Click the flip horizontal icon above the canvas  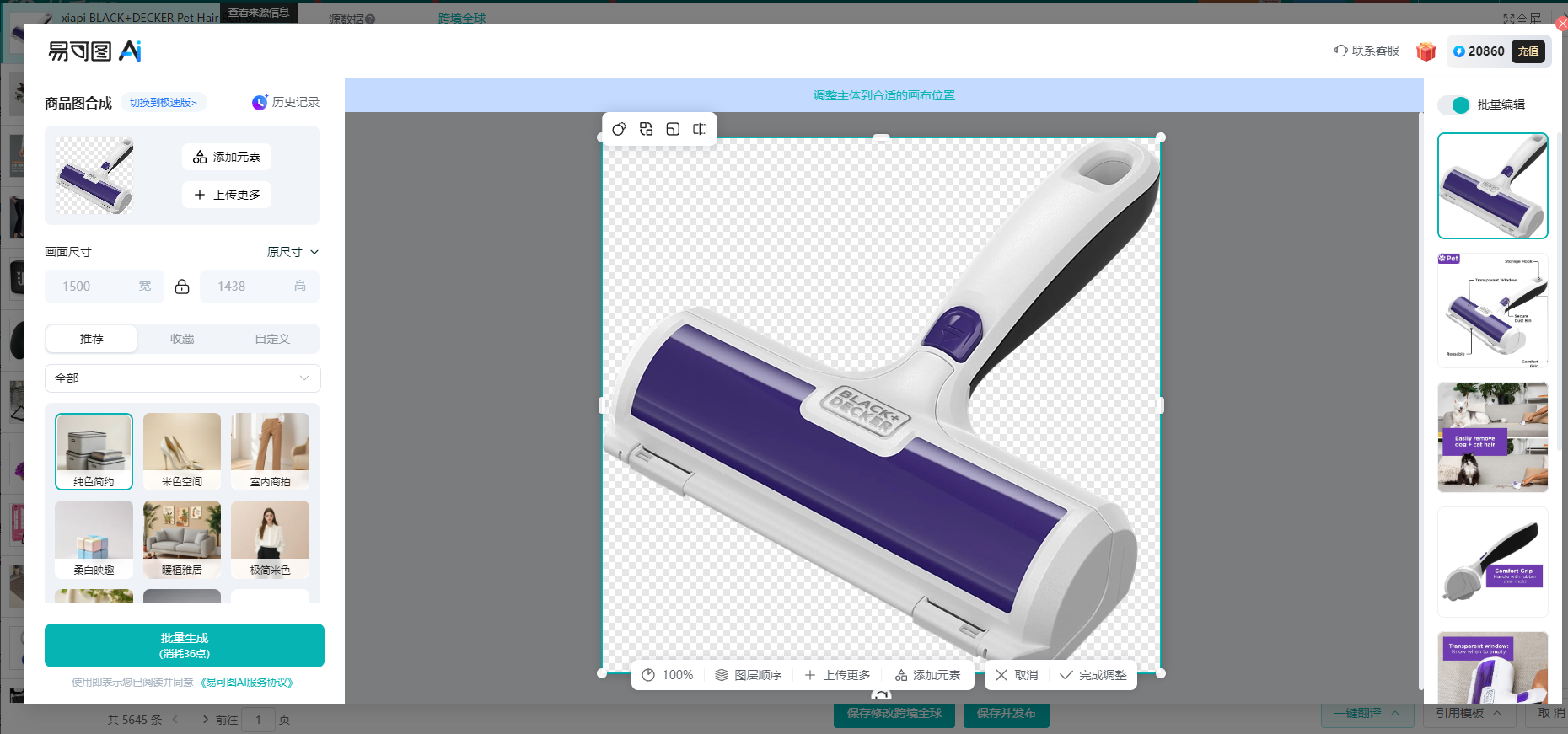coord(700,129)
